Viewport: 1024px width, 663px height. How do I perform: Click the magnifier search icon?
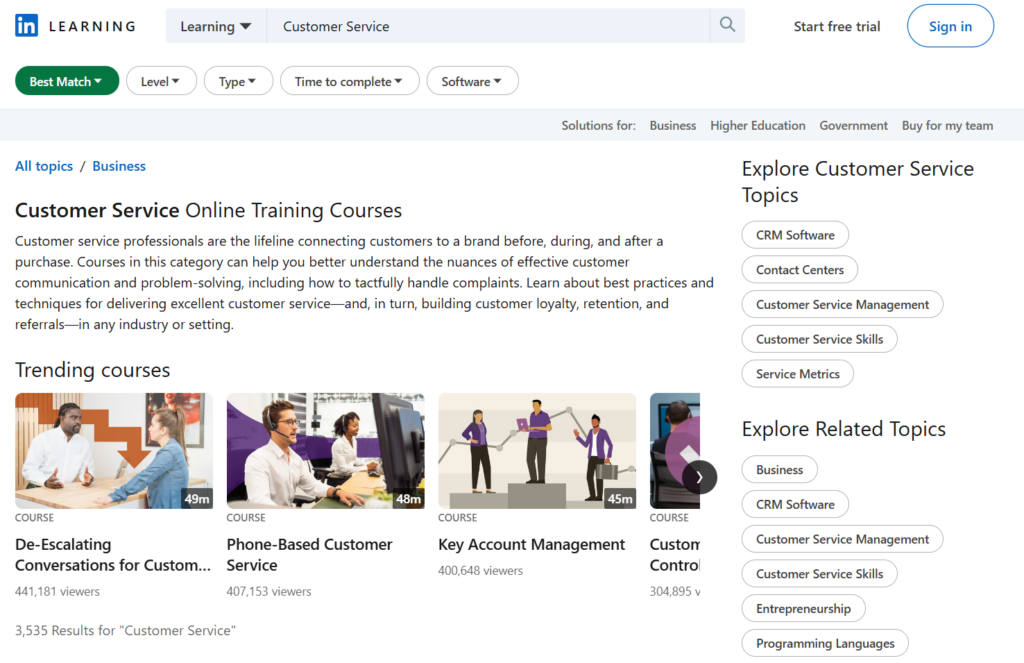tap(727, 25)
